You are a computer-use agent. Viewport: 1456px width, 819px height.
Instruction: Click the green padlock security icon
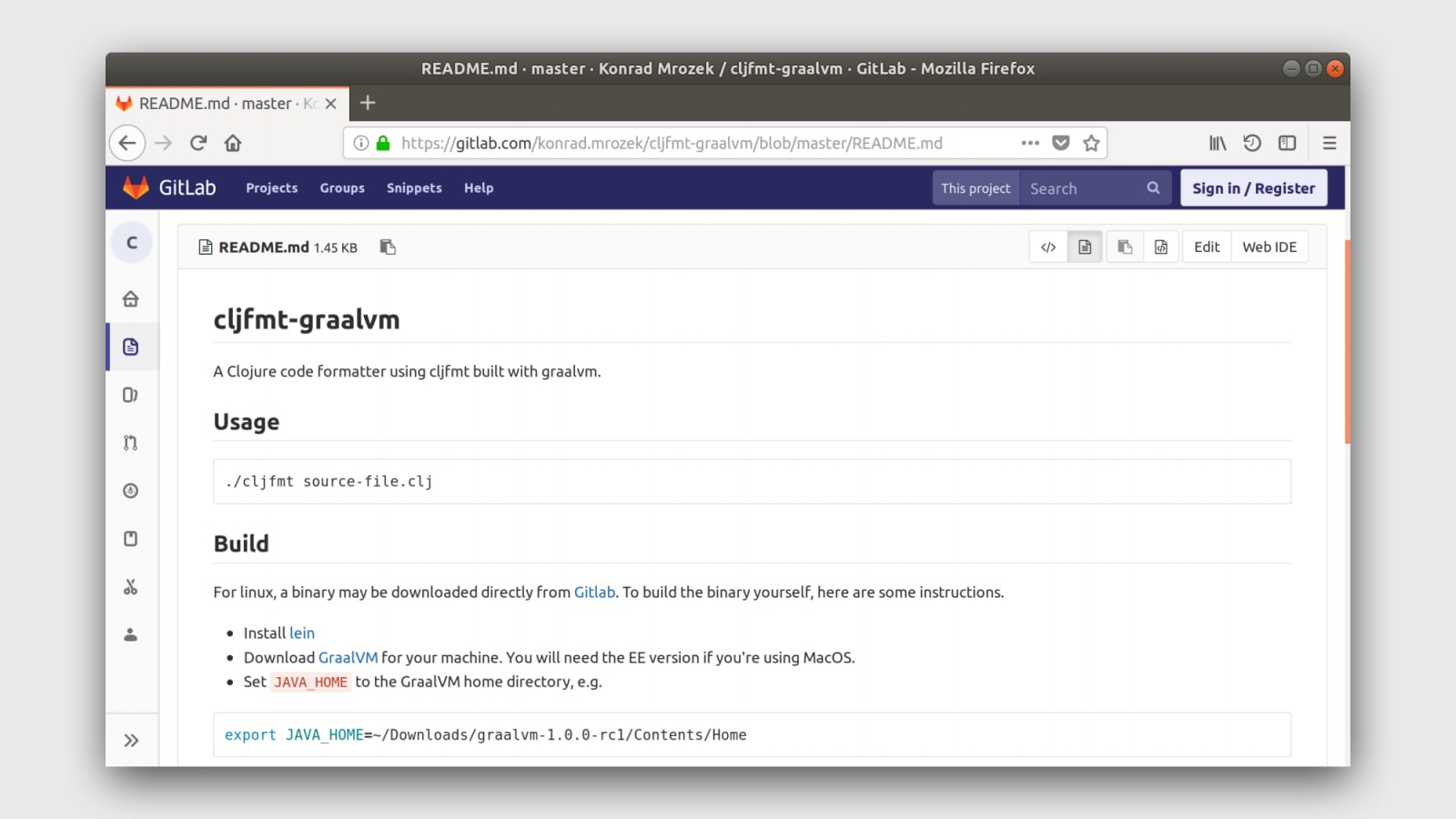point(383,143)
